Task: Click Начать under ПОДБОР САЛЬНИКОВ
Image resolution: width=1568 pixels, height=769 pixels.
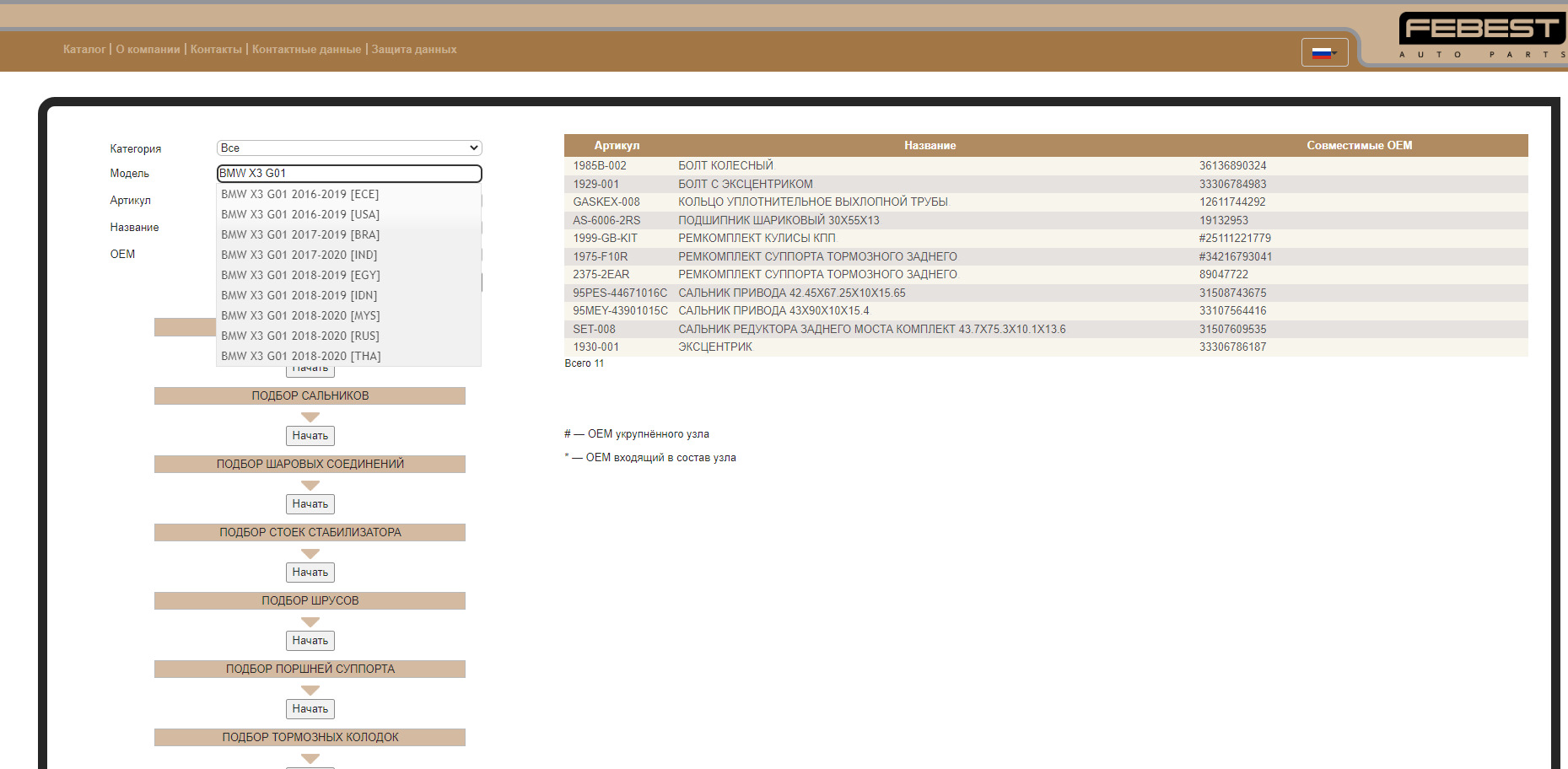Action: 310,436
